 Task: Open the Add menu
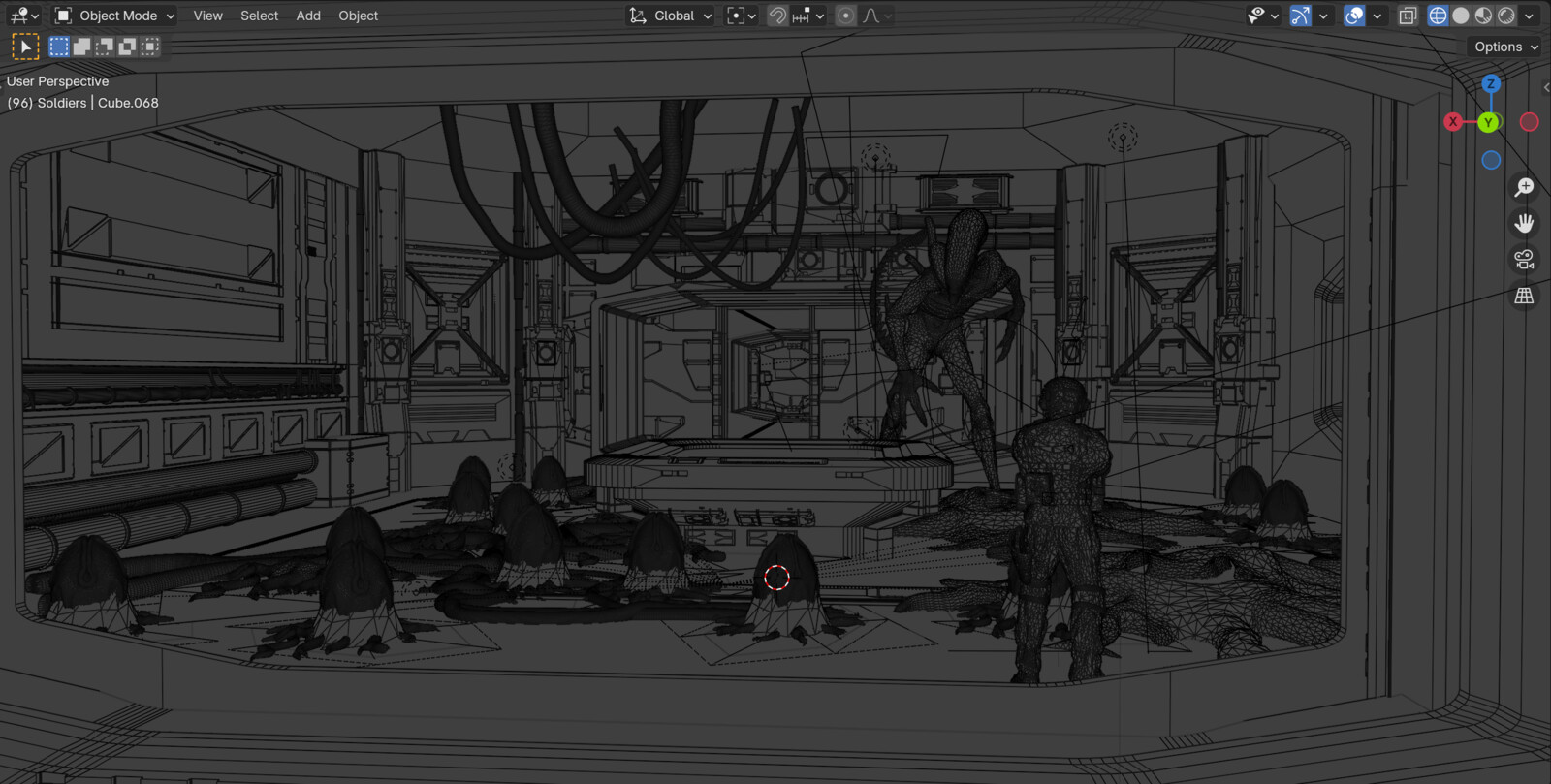click(x=308, y=16)
